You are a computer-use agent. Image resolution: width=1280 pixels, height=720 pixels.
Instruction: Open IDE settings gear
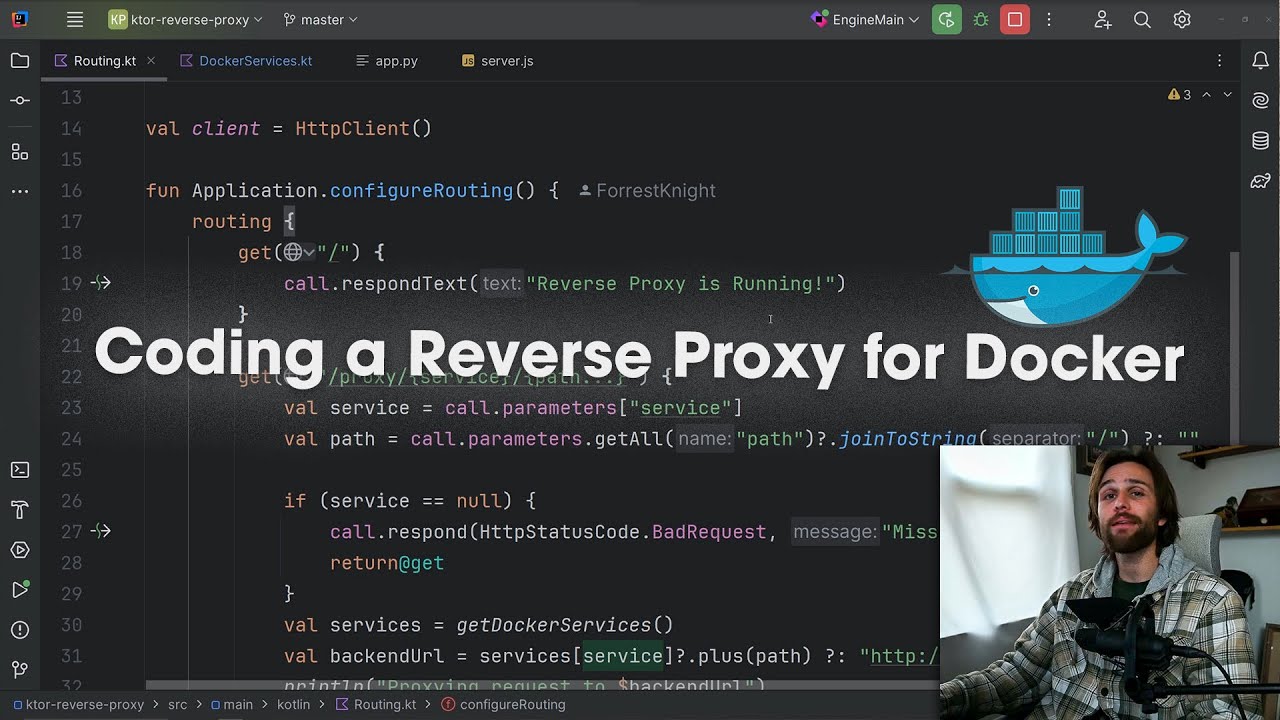click(1182, 19)
